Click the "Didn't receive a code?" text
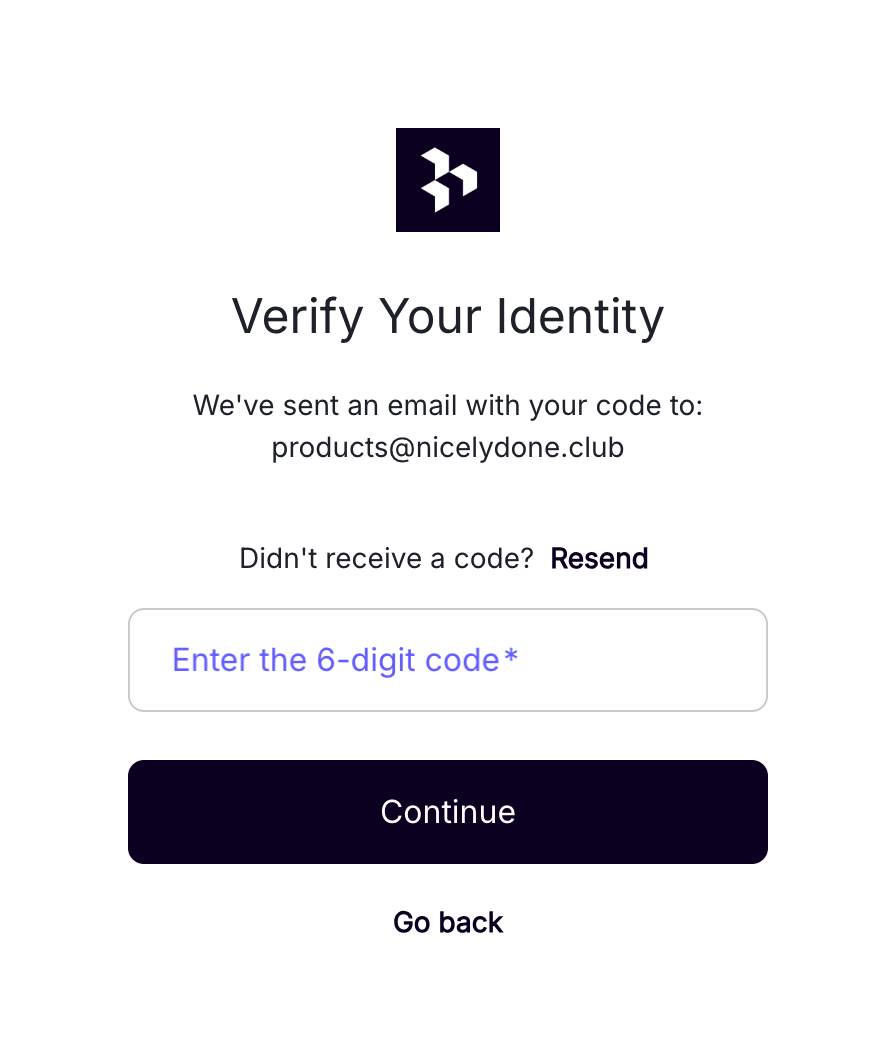Image resolution: width=896 pixels, height=1061 pixels. (387, 558)
